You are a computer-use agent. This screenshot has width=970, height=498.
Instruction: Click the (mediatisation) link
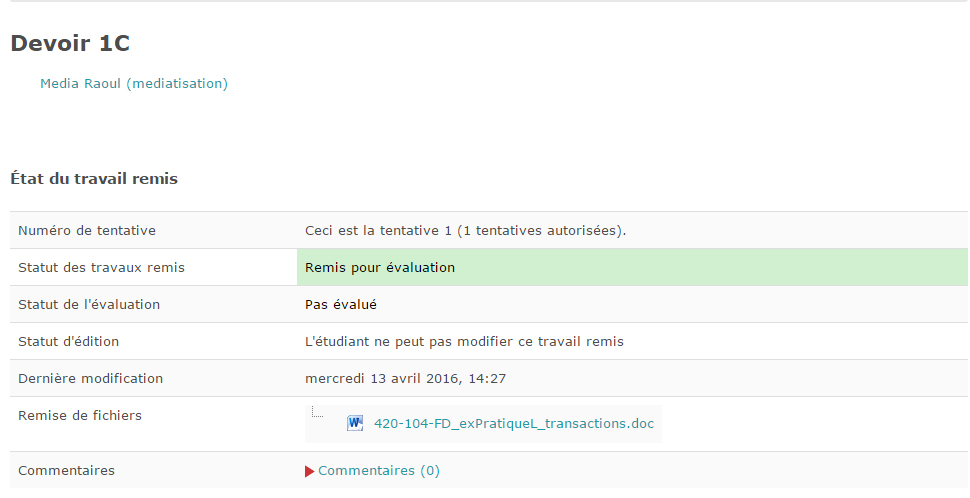tap(177, 84)
